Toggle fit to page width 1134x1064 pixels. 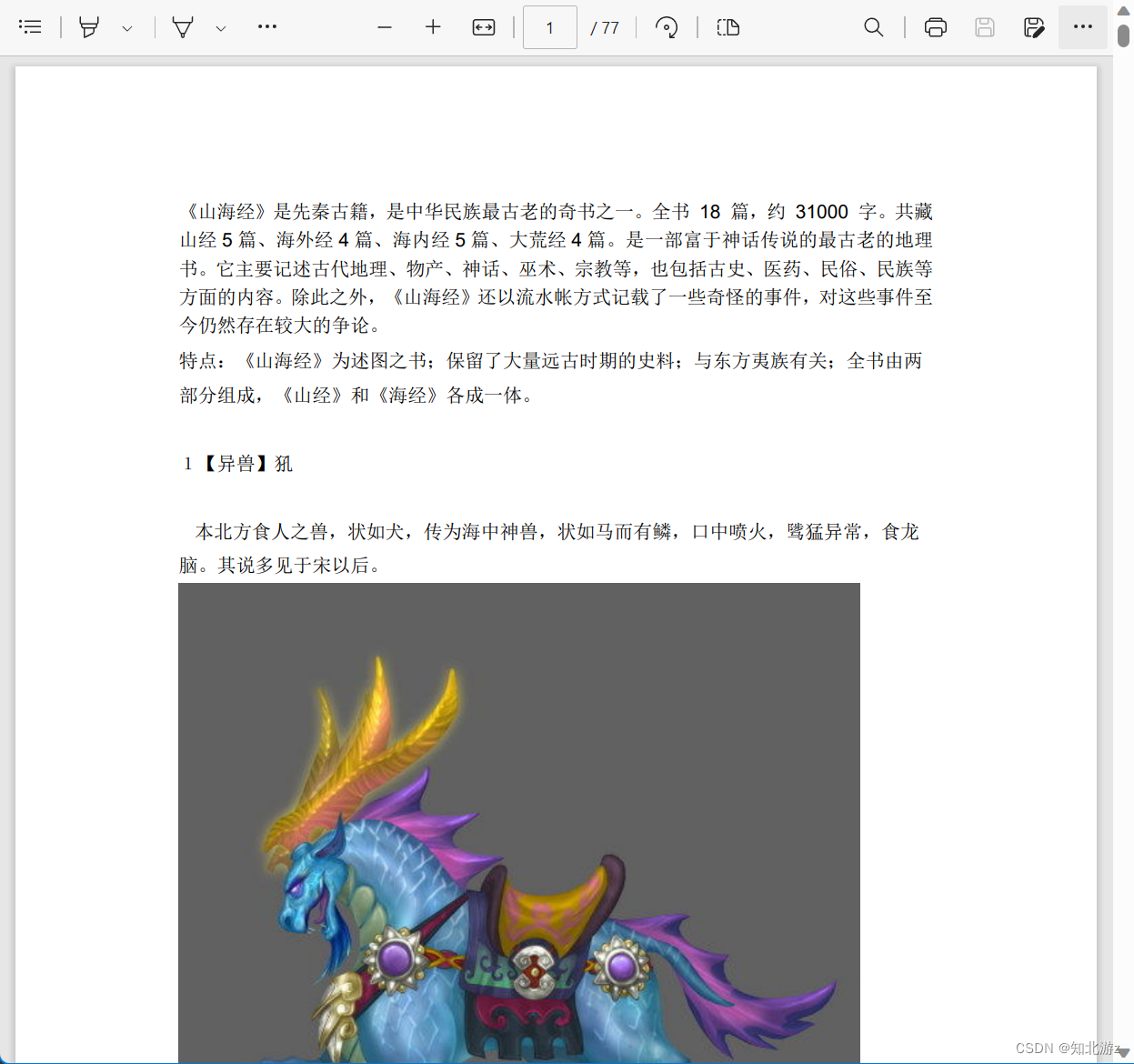(484, 27)
